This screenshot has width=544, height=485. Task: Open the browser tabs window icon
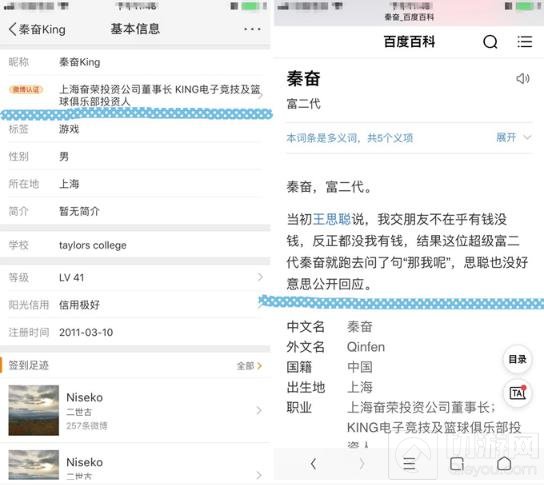457,464
